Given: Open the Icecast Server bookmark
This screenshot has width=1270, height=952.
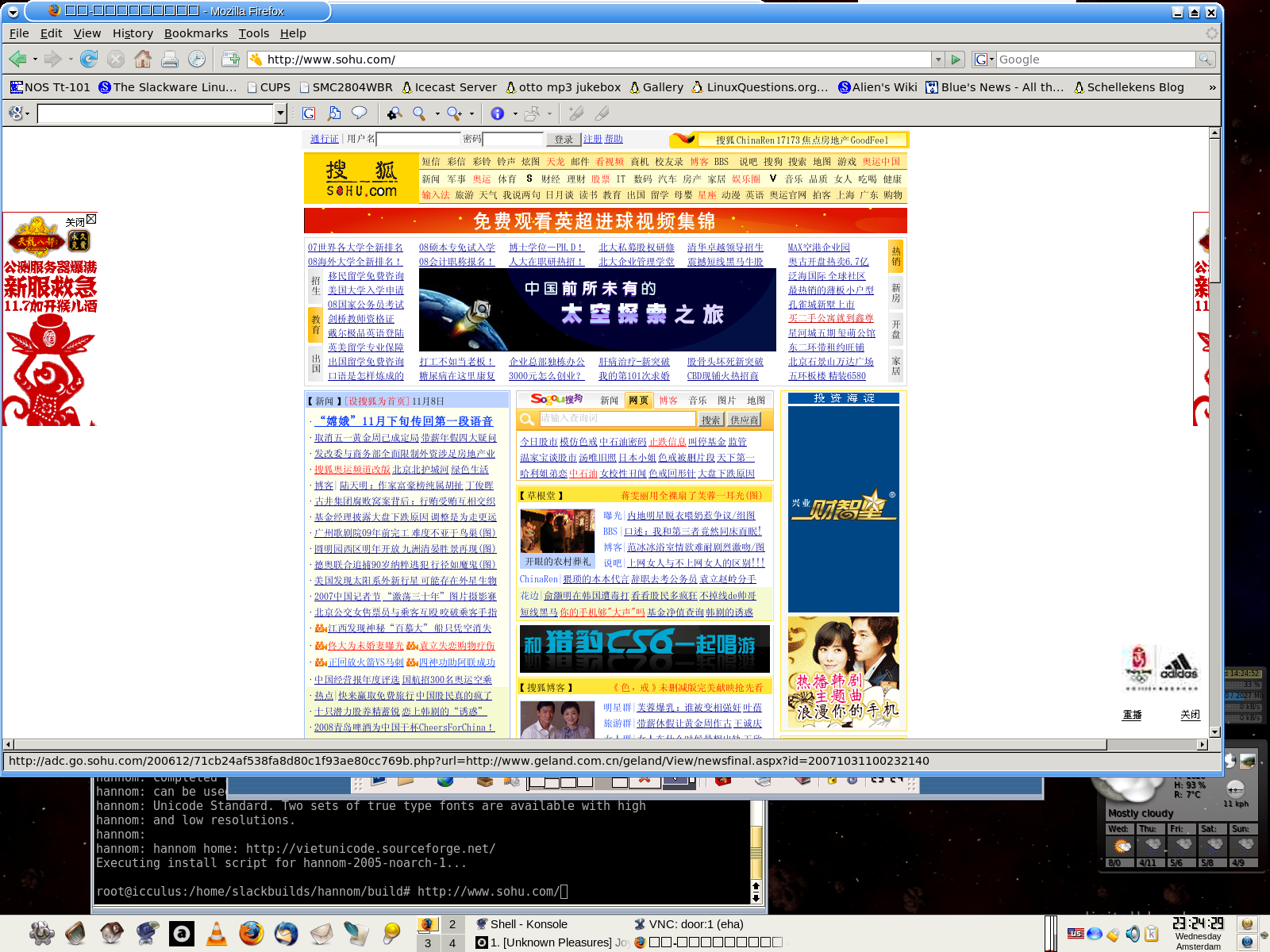Looking at the screenshot, I should pos(448,87).
